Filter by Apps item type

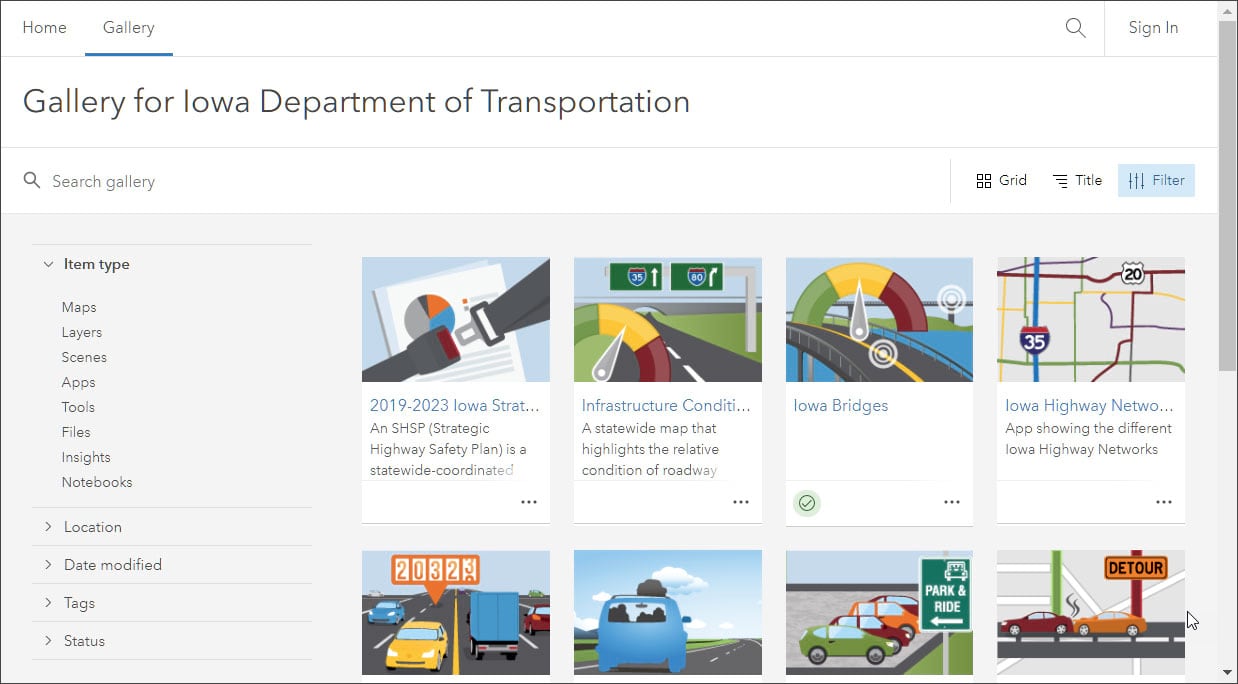[x=78, y=382]
